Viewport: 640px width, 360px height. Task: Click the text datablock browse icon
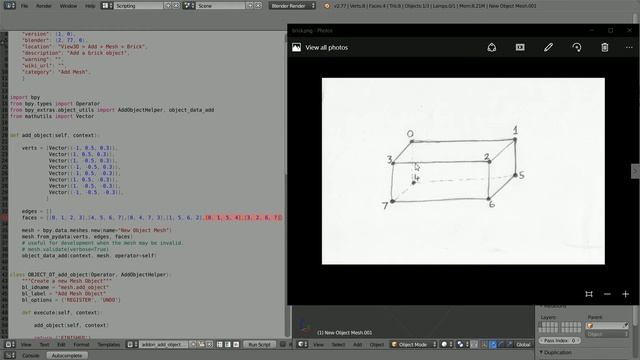tap(132, 344)
